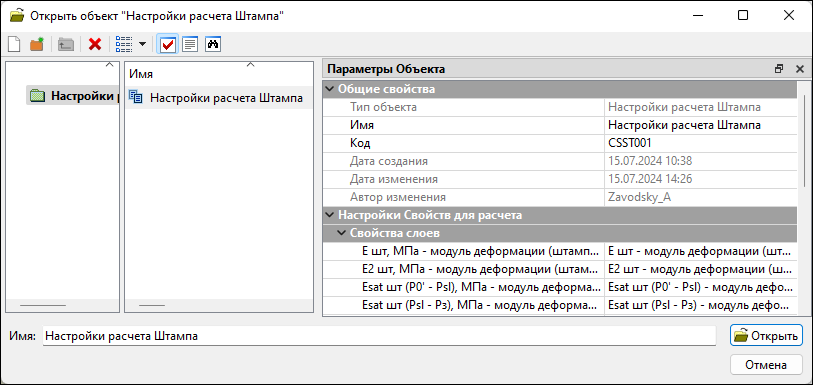Select 'Esat шт (P0' - Psl), МПа' row label
Image resolution: width=813 pixels, height=385 pixels.
[x=482, y=287]
